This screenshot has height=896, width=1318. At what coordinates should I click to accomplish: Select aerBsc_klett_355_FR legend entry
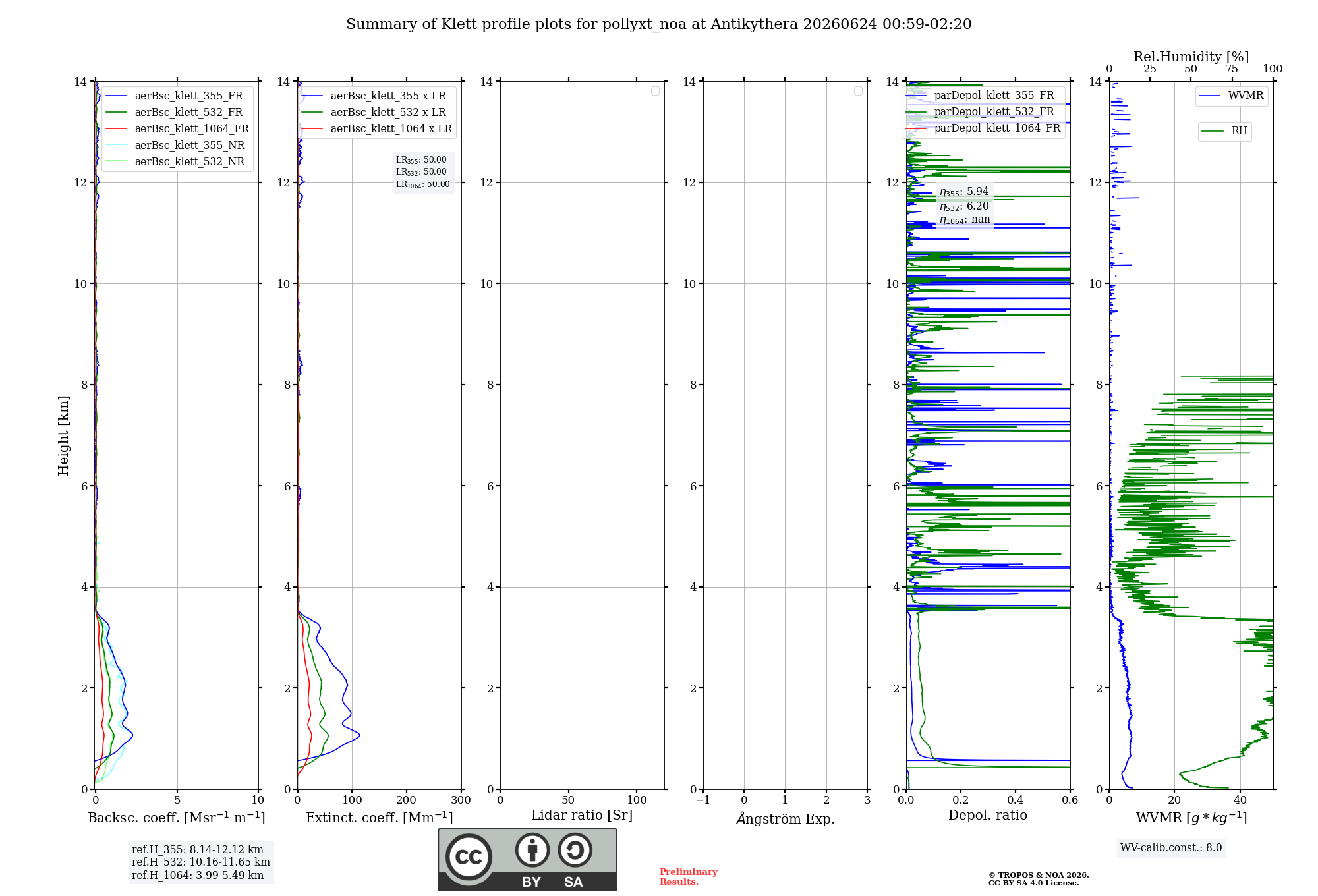(x=175, y=96)
